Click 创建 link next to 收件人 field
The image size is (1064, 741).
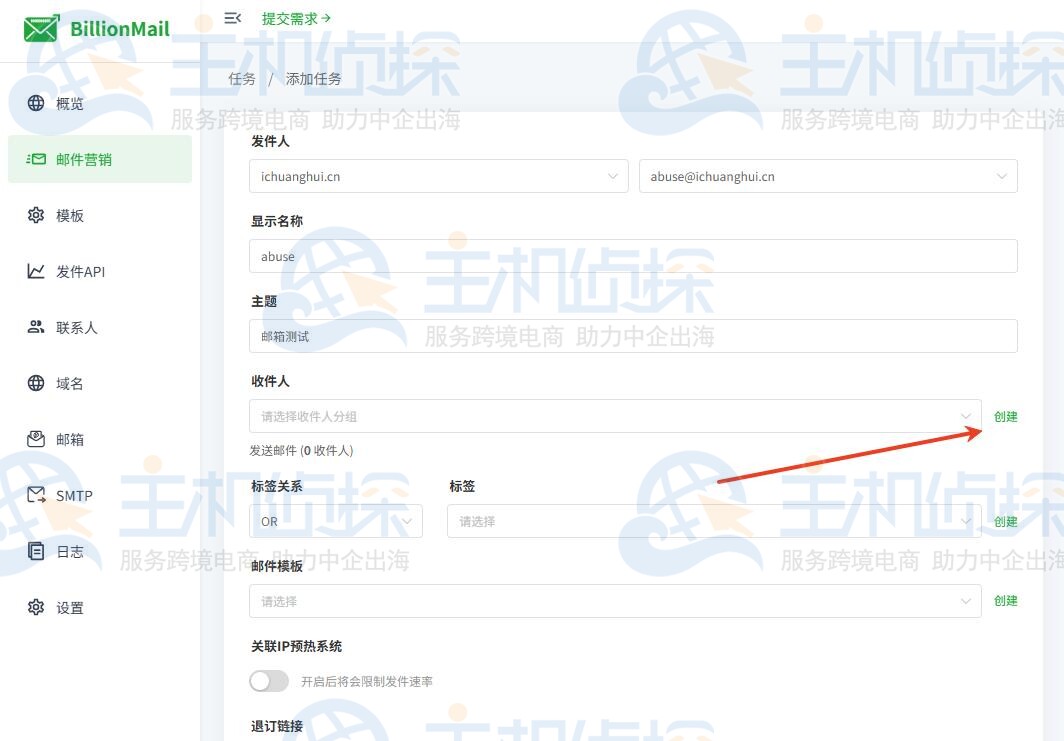[1005, 416]
